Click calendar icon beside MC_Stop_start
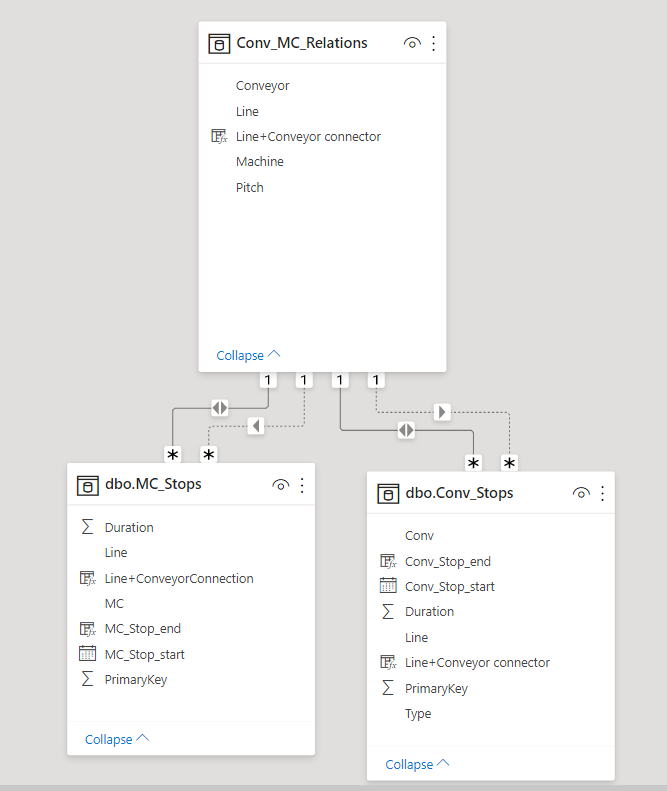This screenshot has height=791, width=667. (87, 654)
